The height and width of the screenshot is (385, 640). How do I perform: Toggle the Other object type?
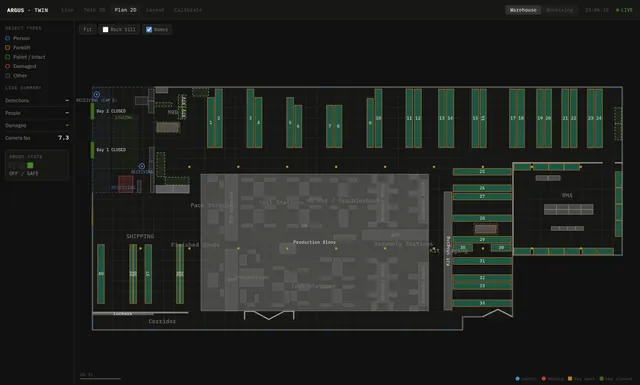pos(16,76)
